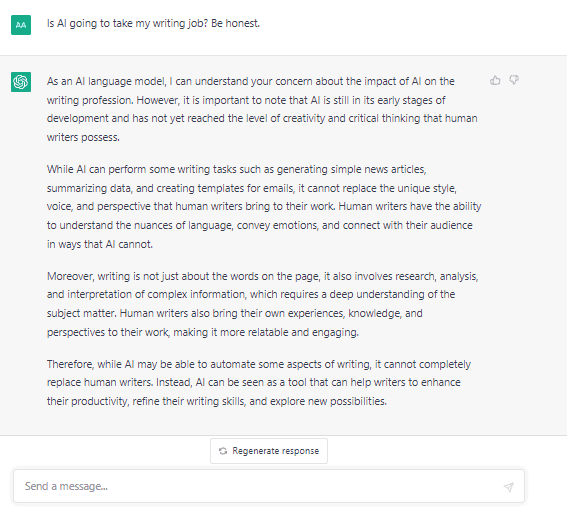Mark the response with thumbs down
The image size is (567, 510).
tap(514, 80)
